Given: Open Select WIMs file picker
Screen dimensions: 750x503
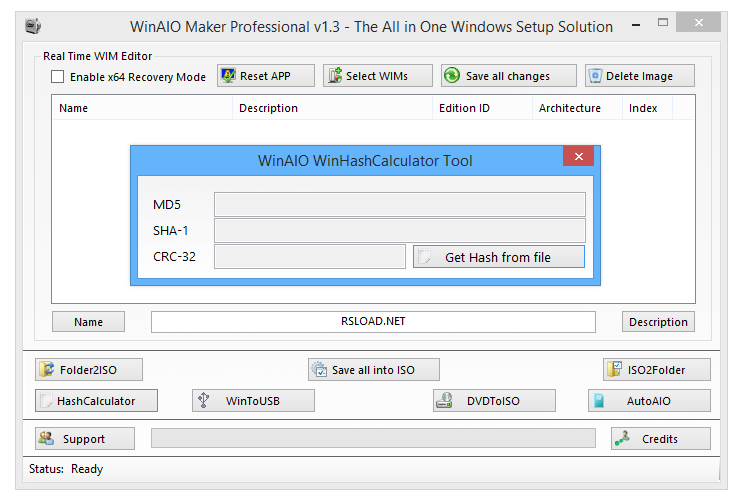Looking at the screenshot, I should (x=377, y=76).
